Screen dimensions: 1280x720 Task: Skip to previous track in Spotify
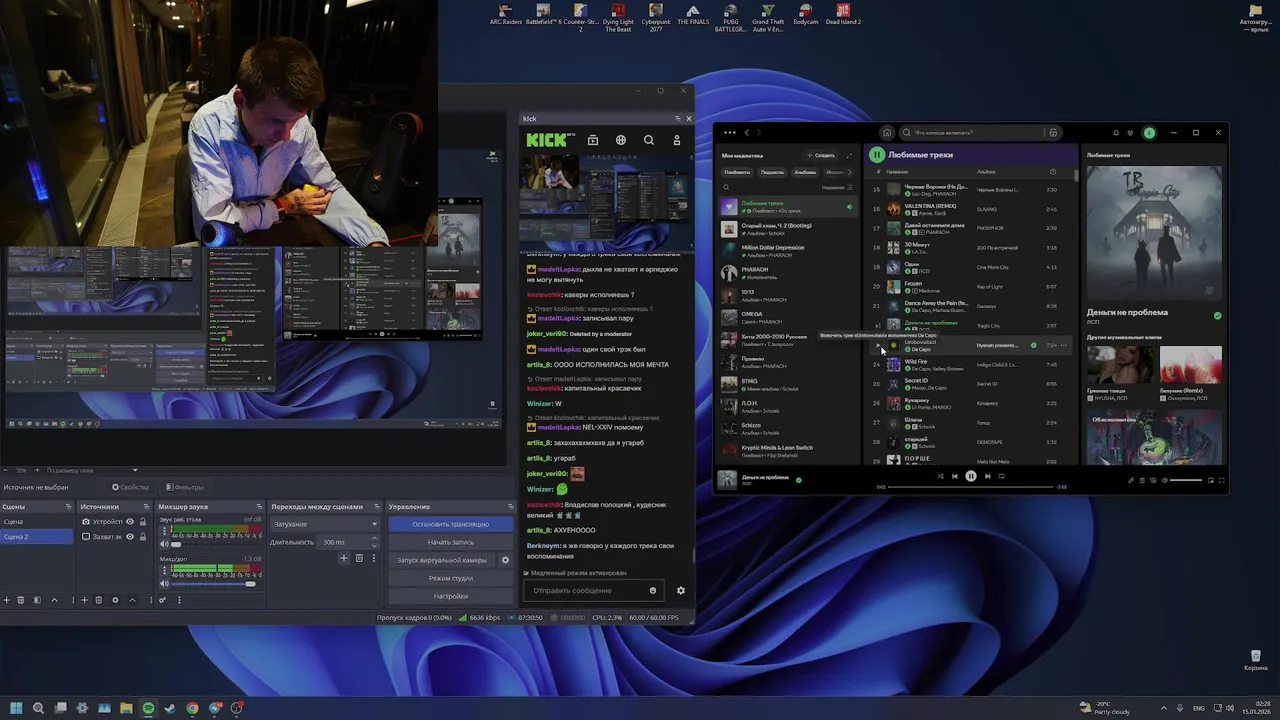[955, 476]
